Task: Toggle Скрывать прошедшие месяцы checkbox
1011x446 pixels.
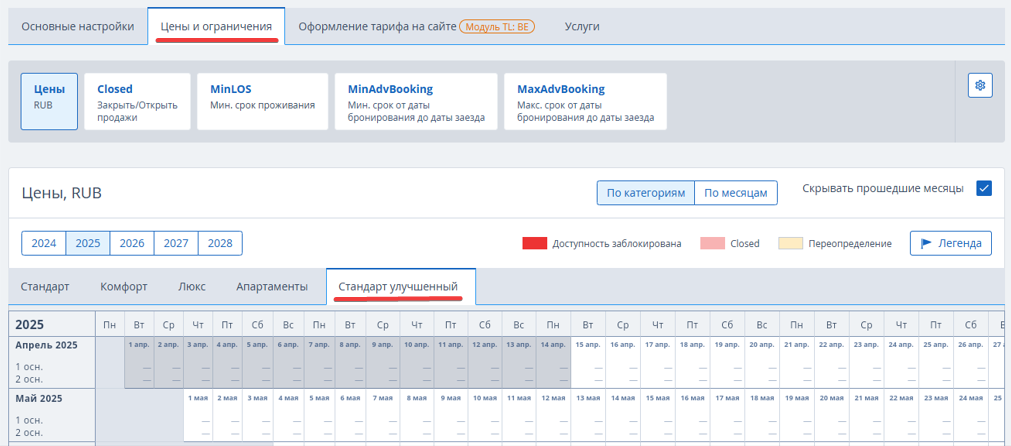Action: [x=983, y=189]
